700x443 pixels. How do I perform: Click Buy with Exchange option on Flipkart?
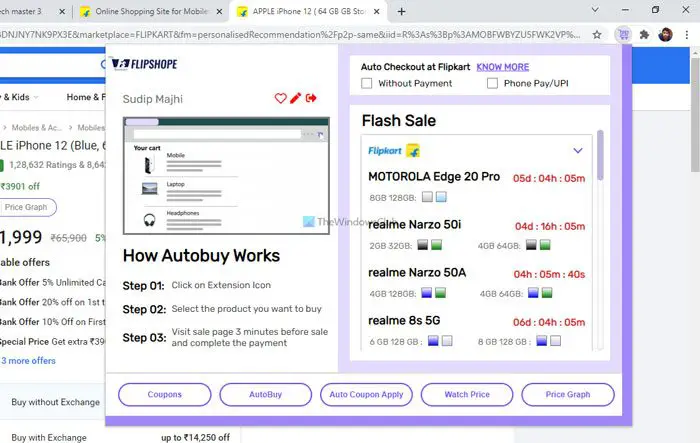pyautogui.click(x=49, y=438)
